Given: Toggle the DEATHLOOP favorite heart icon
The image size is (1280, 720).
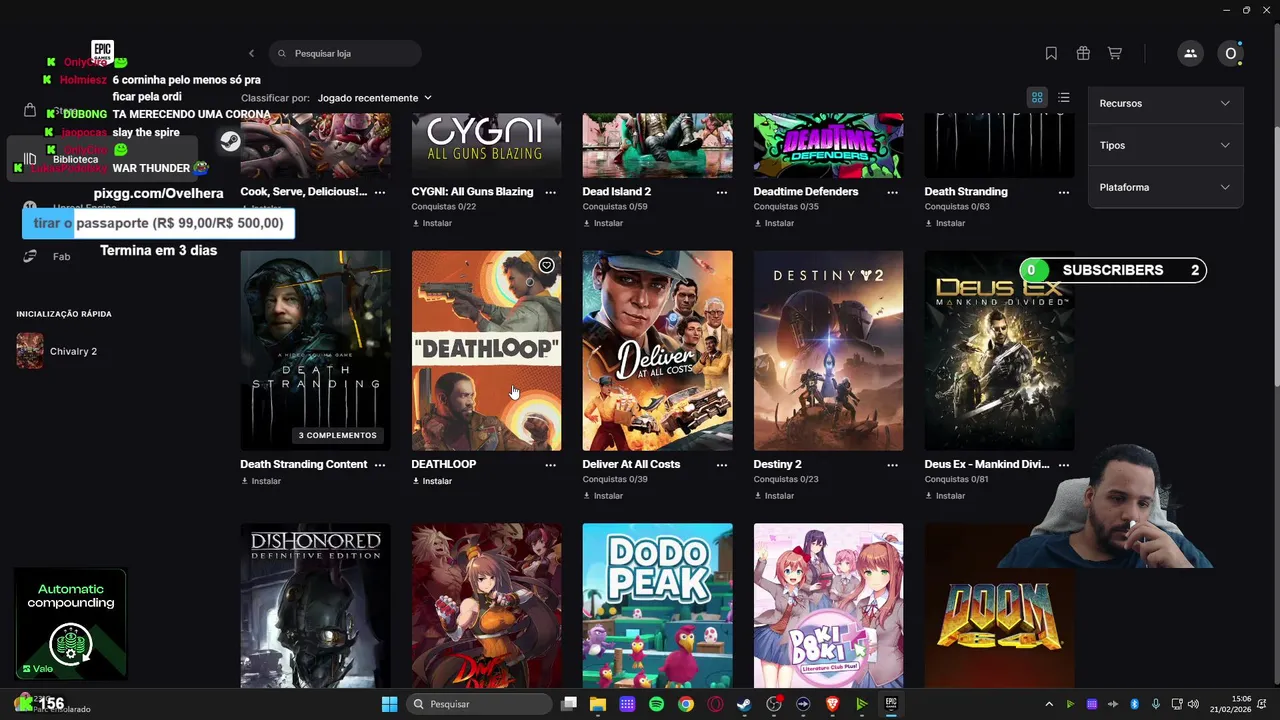Looking at the screenshot, I should [x=546, y=265].
